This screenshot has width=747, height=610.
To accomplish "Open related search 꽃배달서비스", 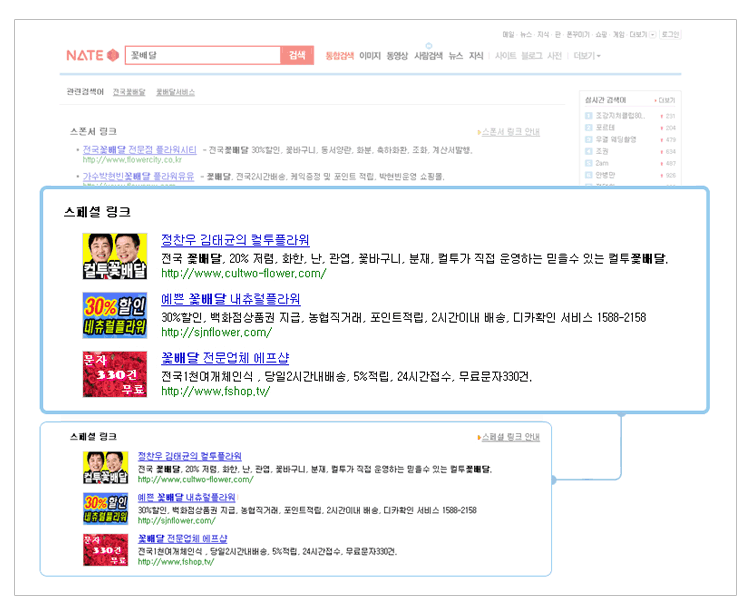I will click(x=175, y=92).
